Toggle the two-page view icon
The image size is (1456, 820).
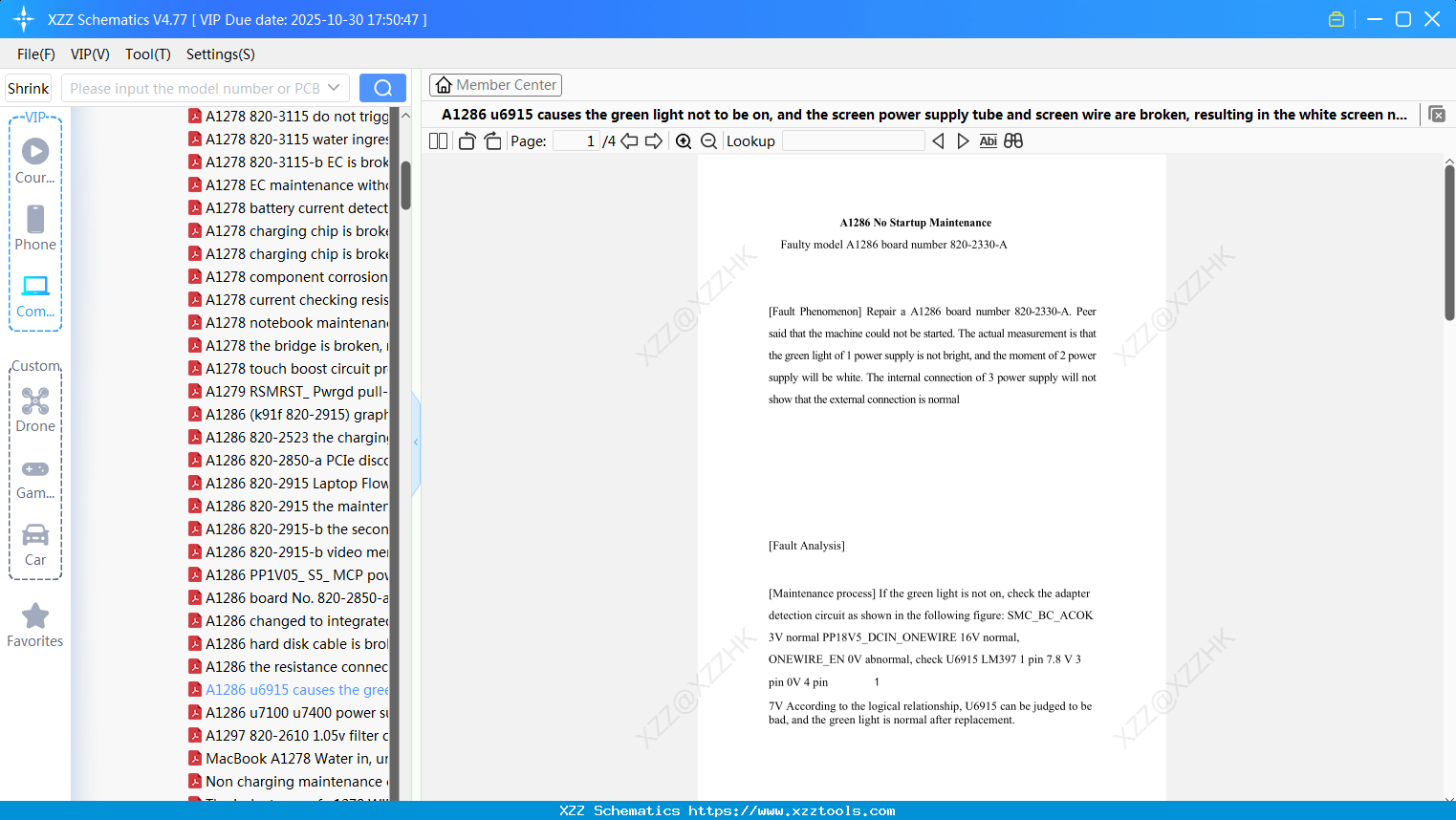click(x=439, y=140)
